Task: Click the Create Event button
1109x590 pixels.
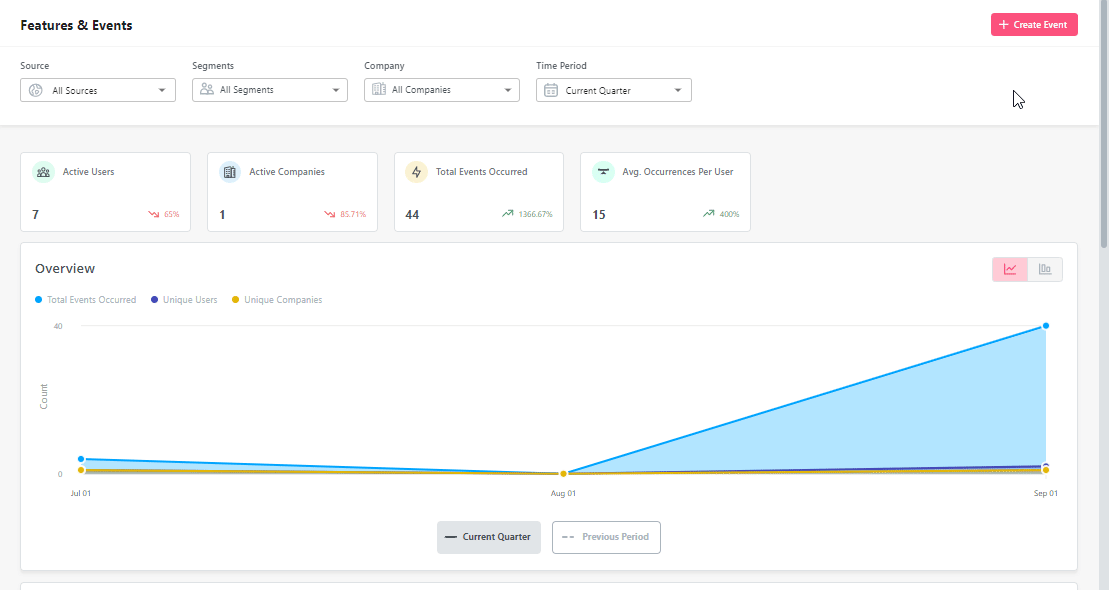Action: coord(1034,24)
